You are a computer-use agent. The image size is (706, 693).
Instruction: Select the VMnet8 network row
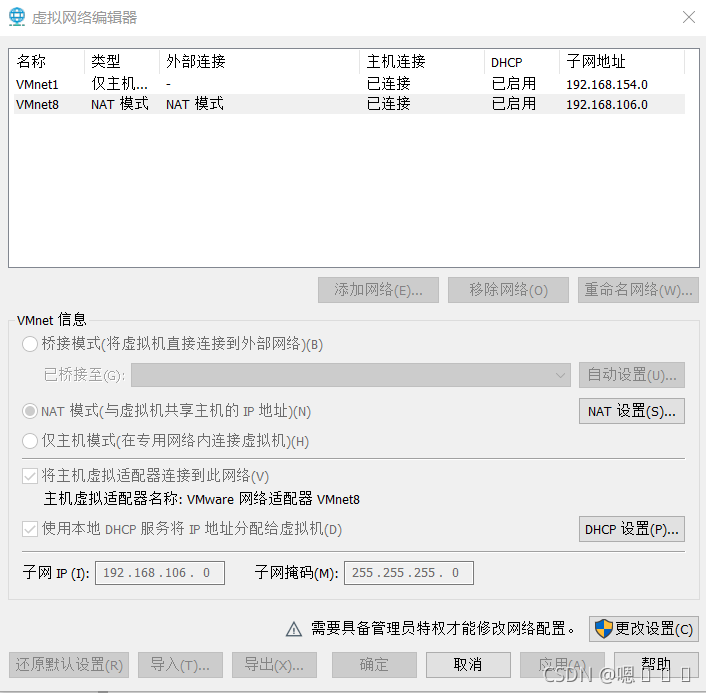(349, 104)
